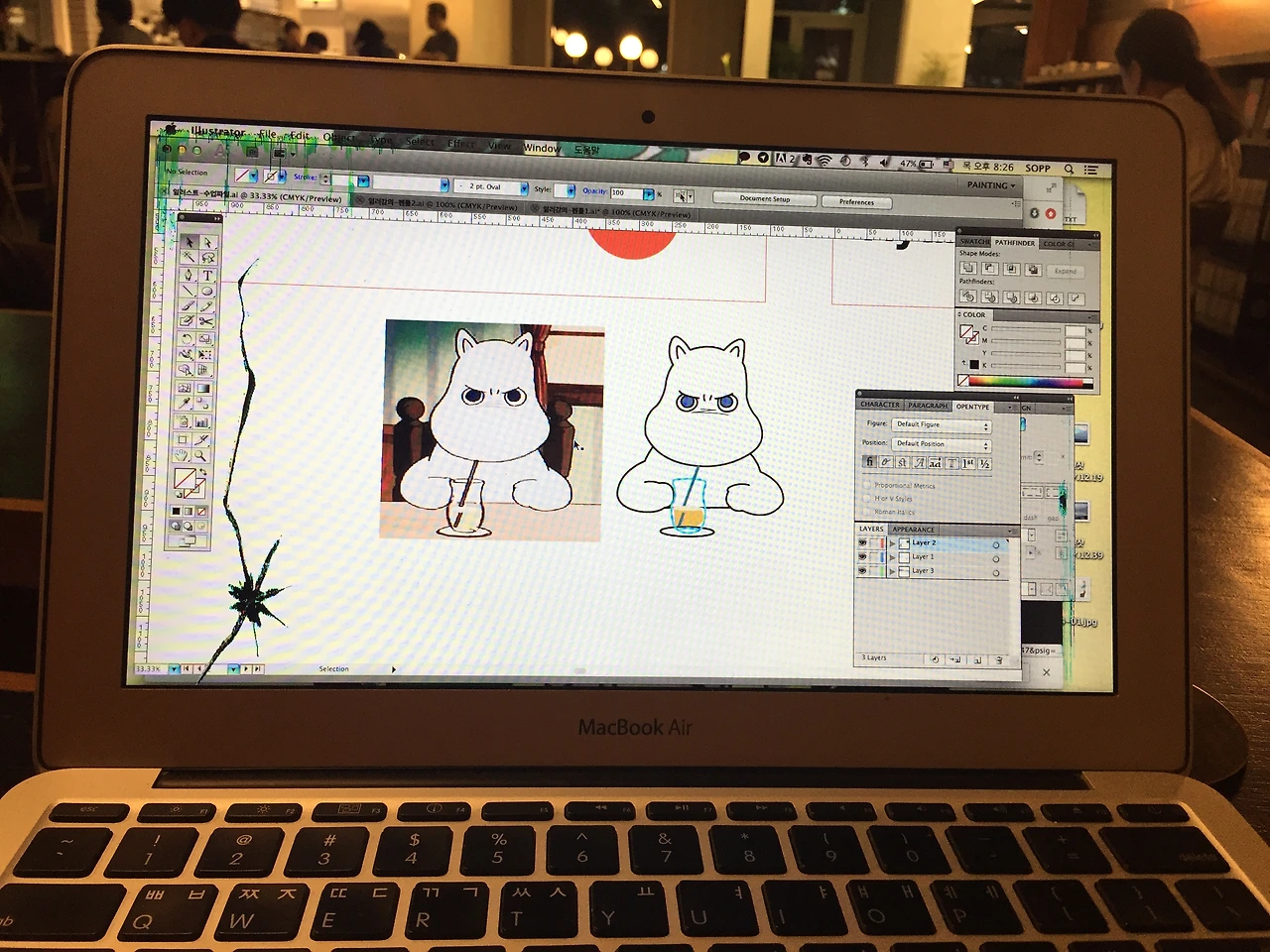Toggle Ordinals in OpenType panel
The image size is (1270, 952).
click(x=968, y=464)
